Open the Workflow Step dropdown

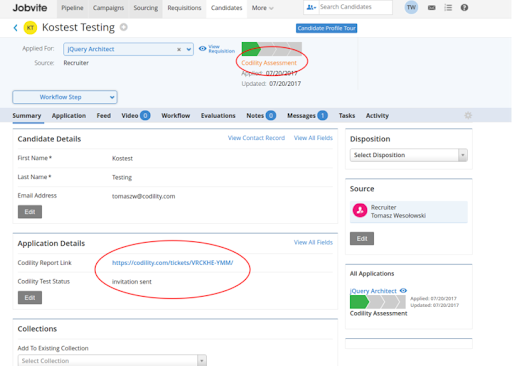pyautogui.click(x=65, y=97)
